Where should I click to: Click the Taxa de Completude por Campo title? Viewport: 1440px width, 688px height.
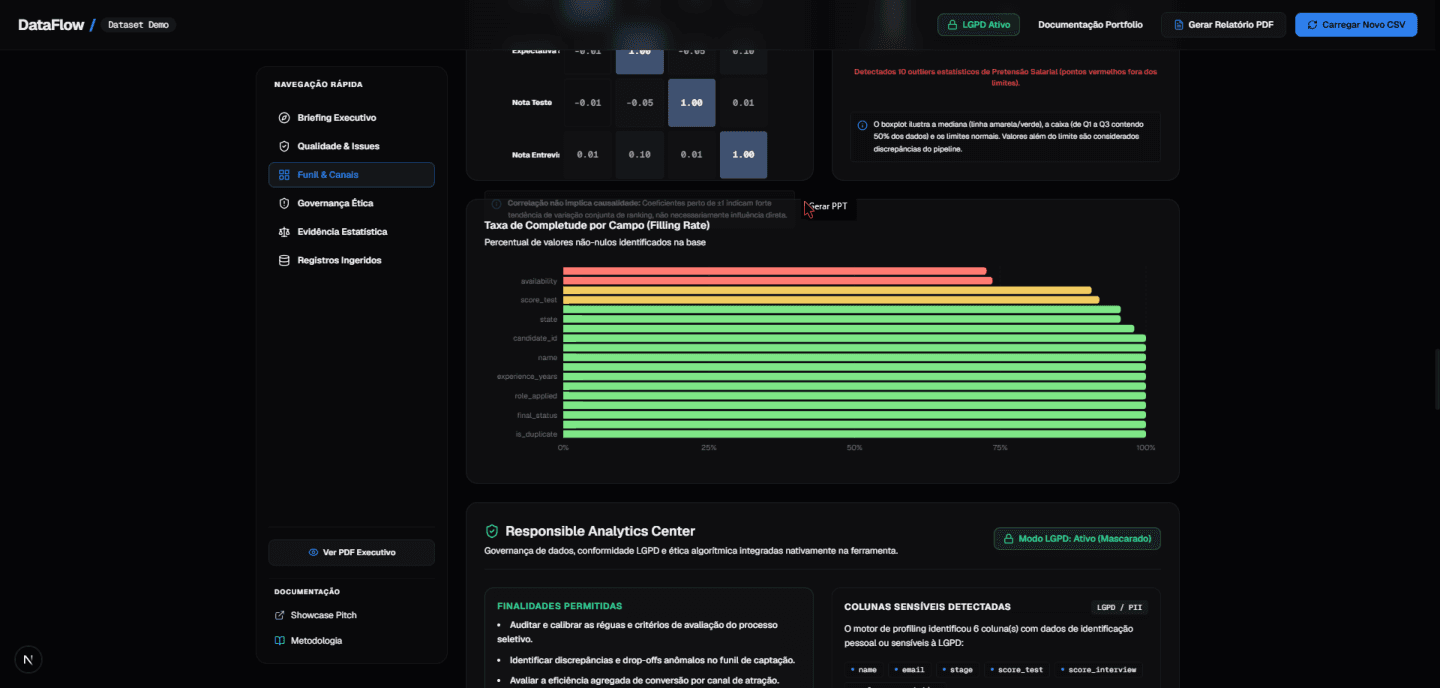(x=597, y=225)
